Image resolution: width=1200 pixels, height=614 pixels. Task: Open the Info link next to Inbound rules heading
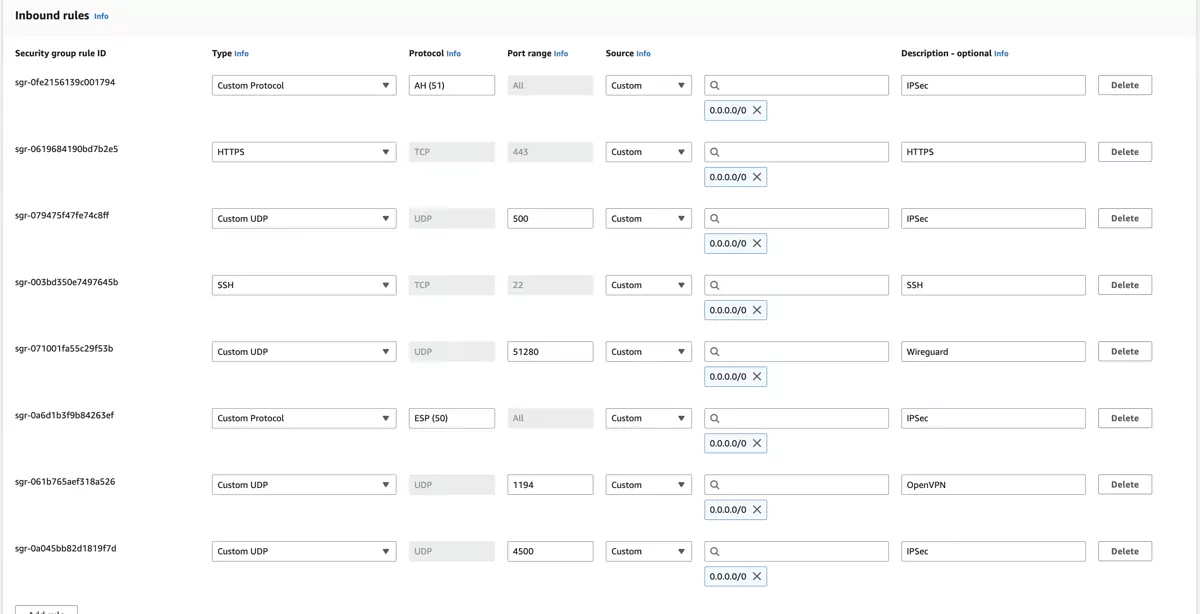click(x=100, y=15)
